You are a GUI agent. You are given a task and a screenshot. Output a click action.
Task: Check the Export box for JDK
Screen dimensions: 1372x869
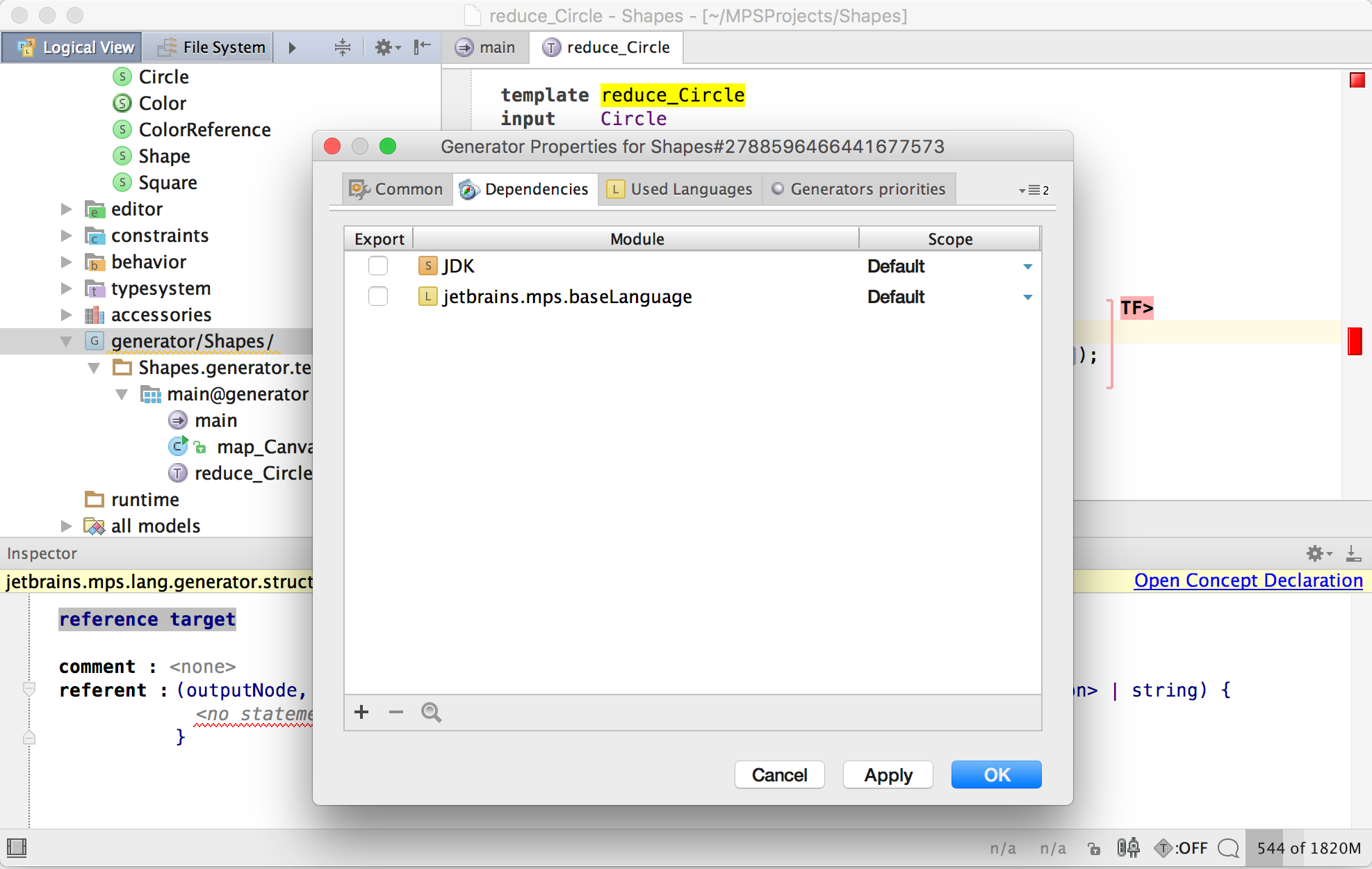click(x=378, y=266)
